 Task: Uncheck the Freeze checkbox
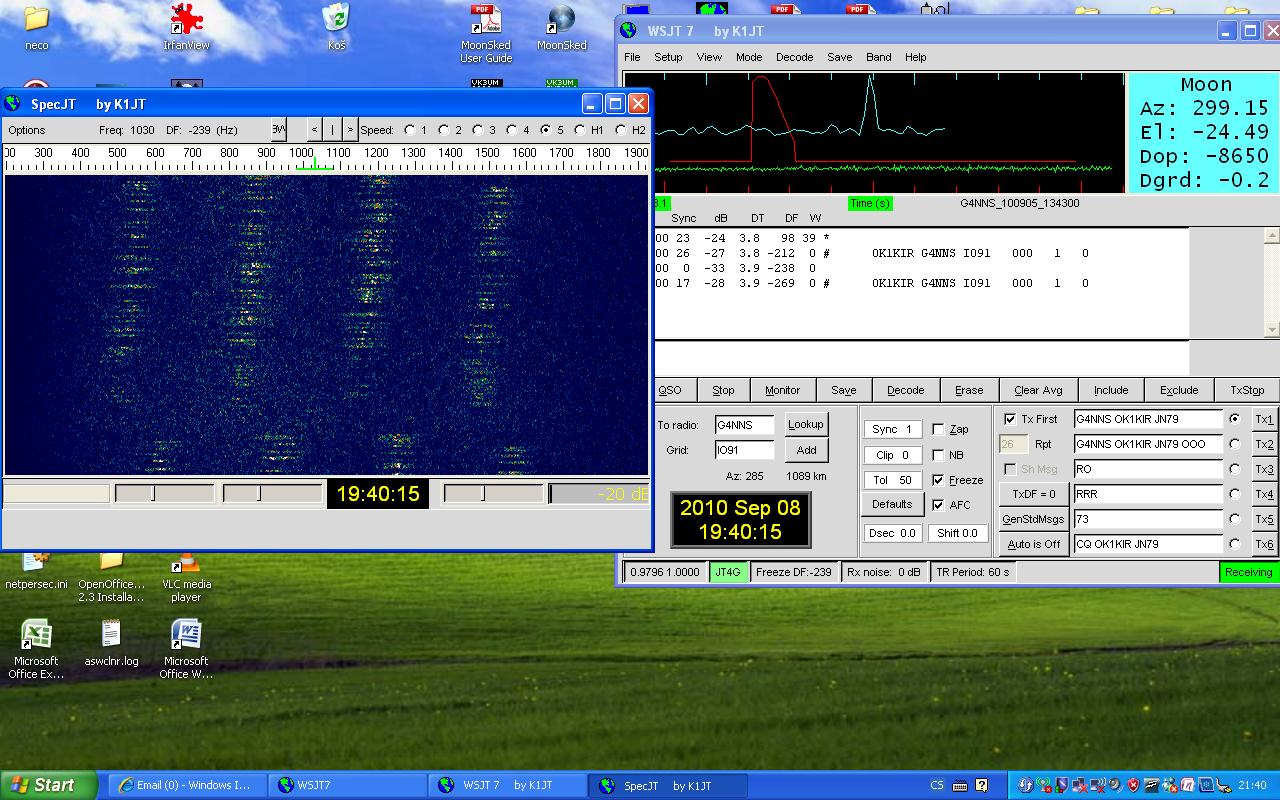938,480
